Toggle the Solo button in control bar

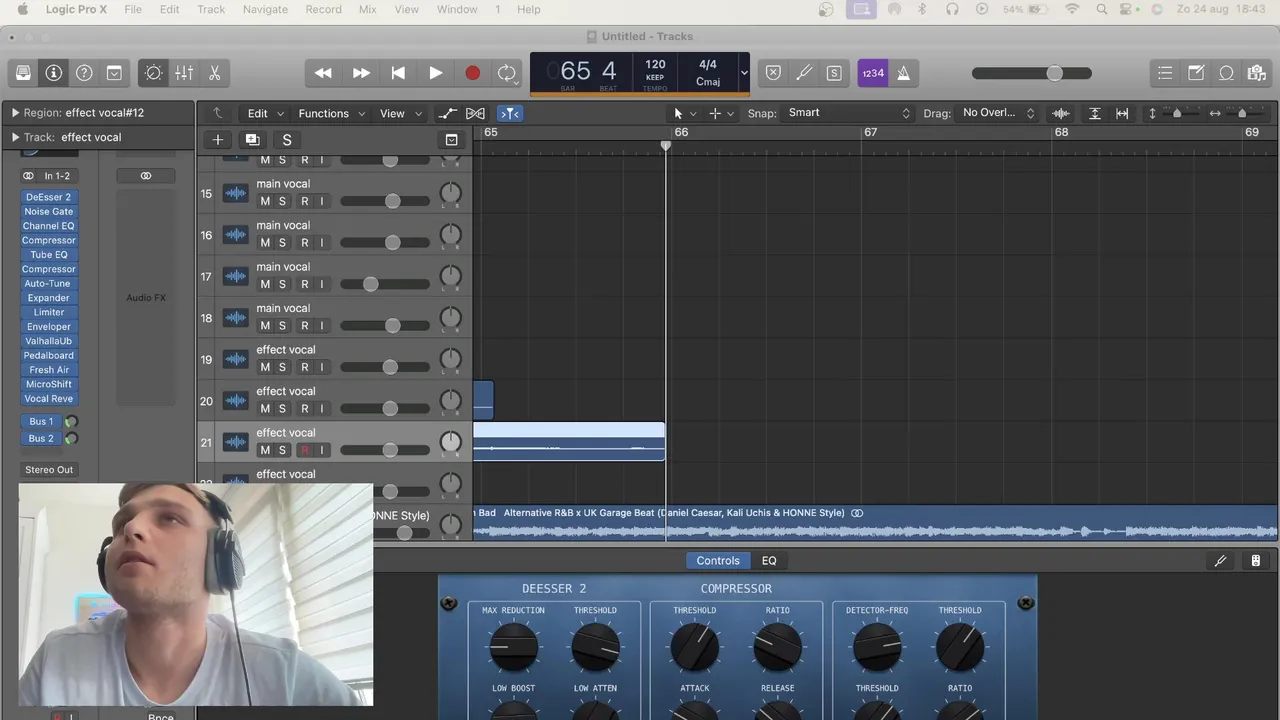click(834, 73)
